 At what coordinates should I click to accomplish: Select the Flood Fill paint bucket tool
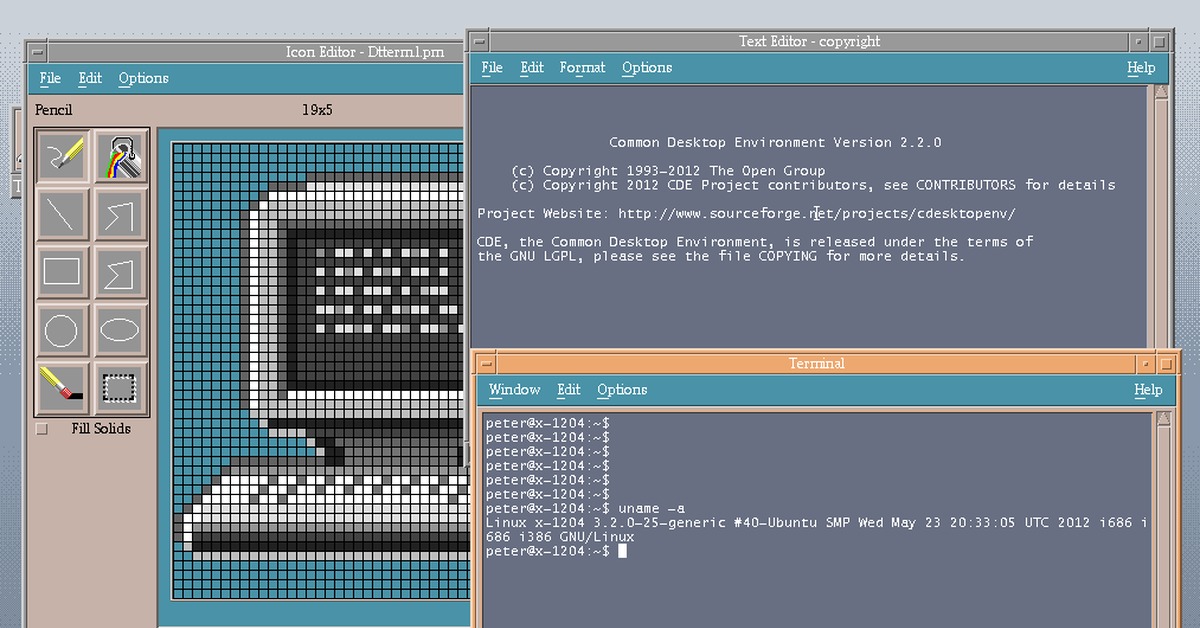121,156
